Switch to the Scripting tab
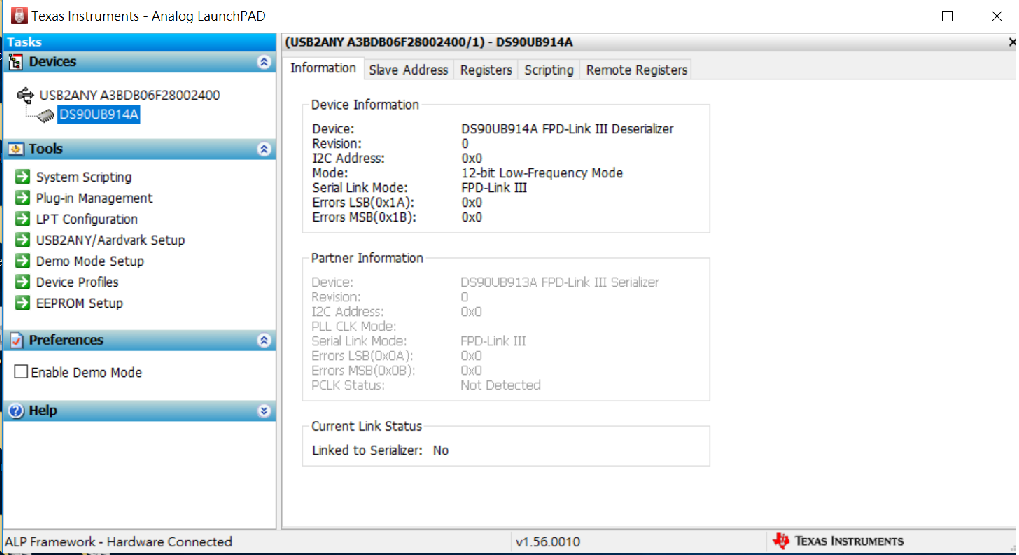The image size is (1019, 555). 549,70
